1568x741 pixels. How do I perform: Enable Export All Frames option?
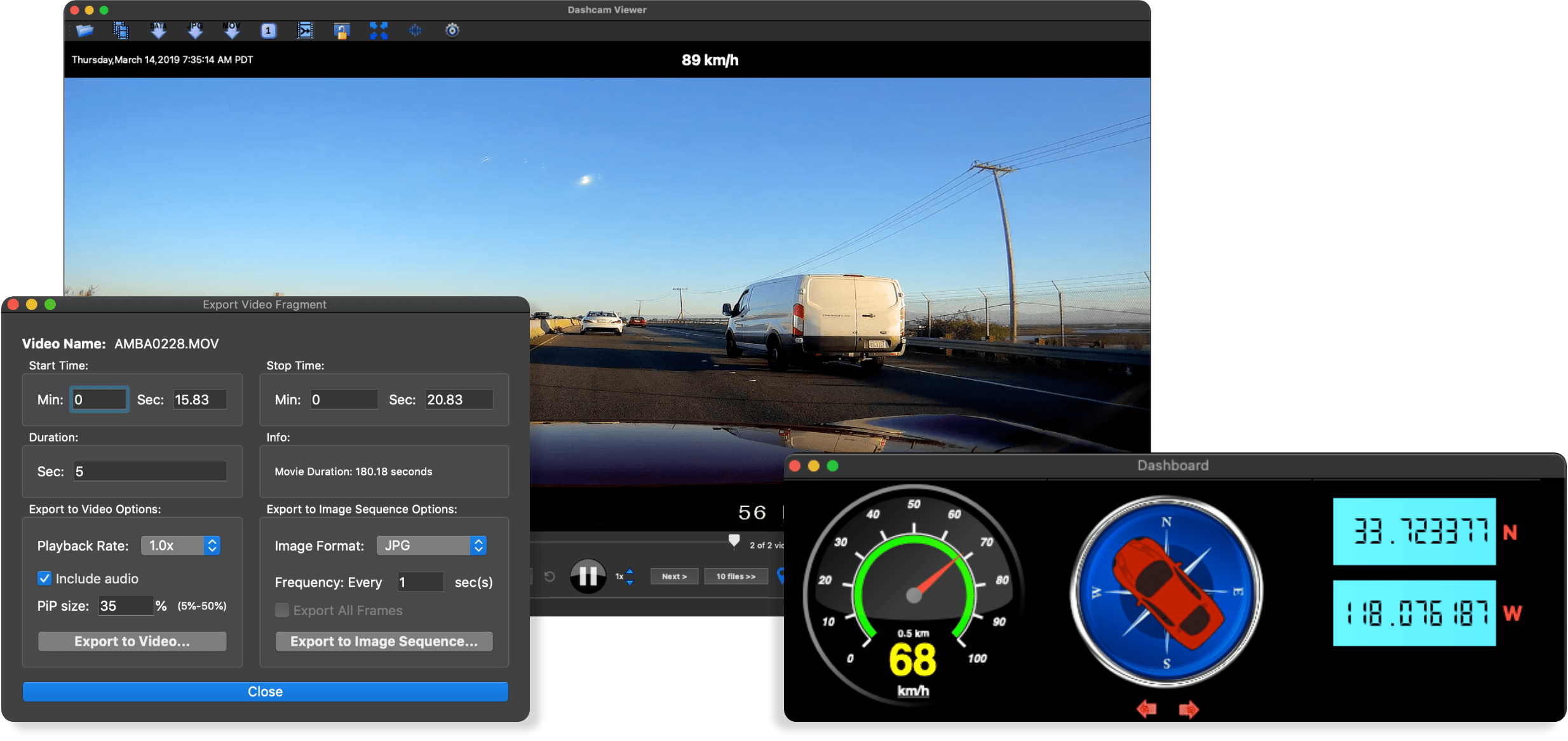[x=281, y=610]
